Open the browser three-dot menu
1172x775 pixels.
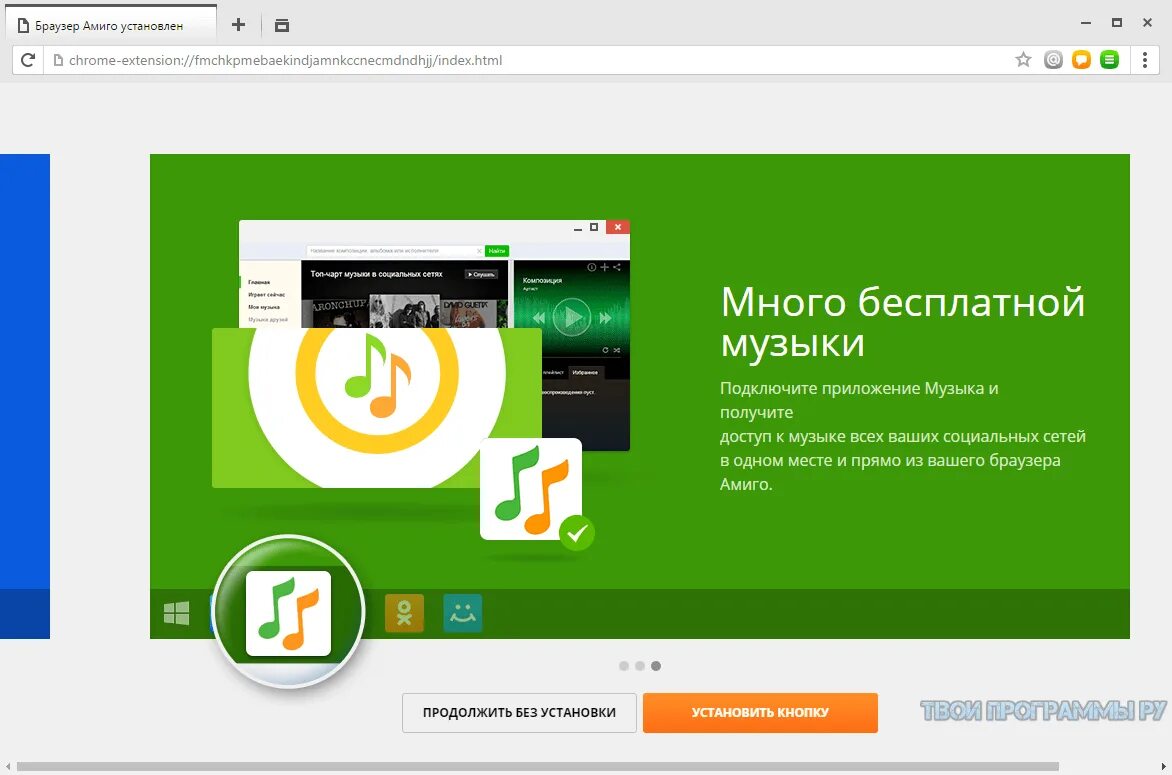tap(1144, 60)
